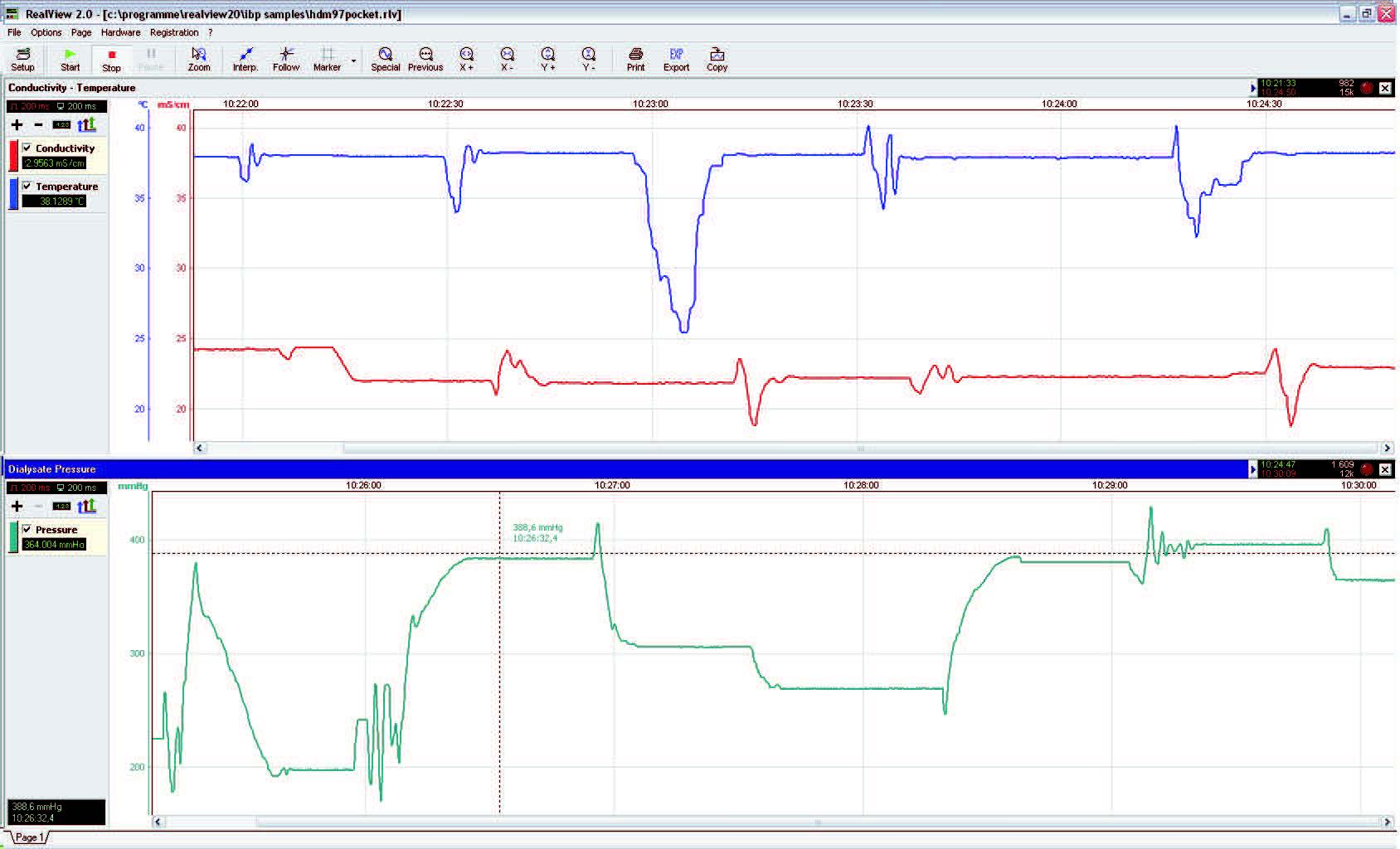This screenshot has width=1400, height=849.
Task: Click the mmHg axis unit label
Action: tap(134, 486)
